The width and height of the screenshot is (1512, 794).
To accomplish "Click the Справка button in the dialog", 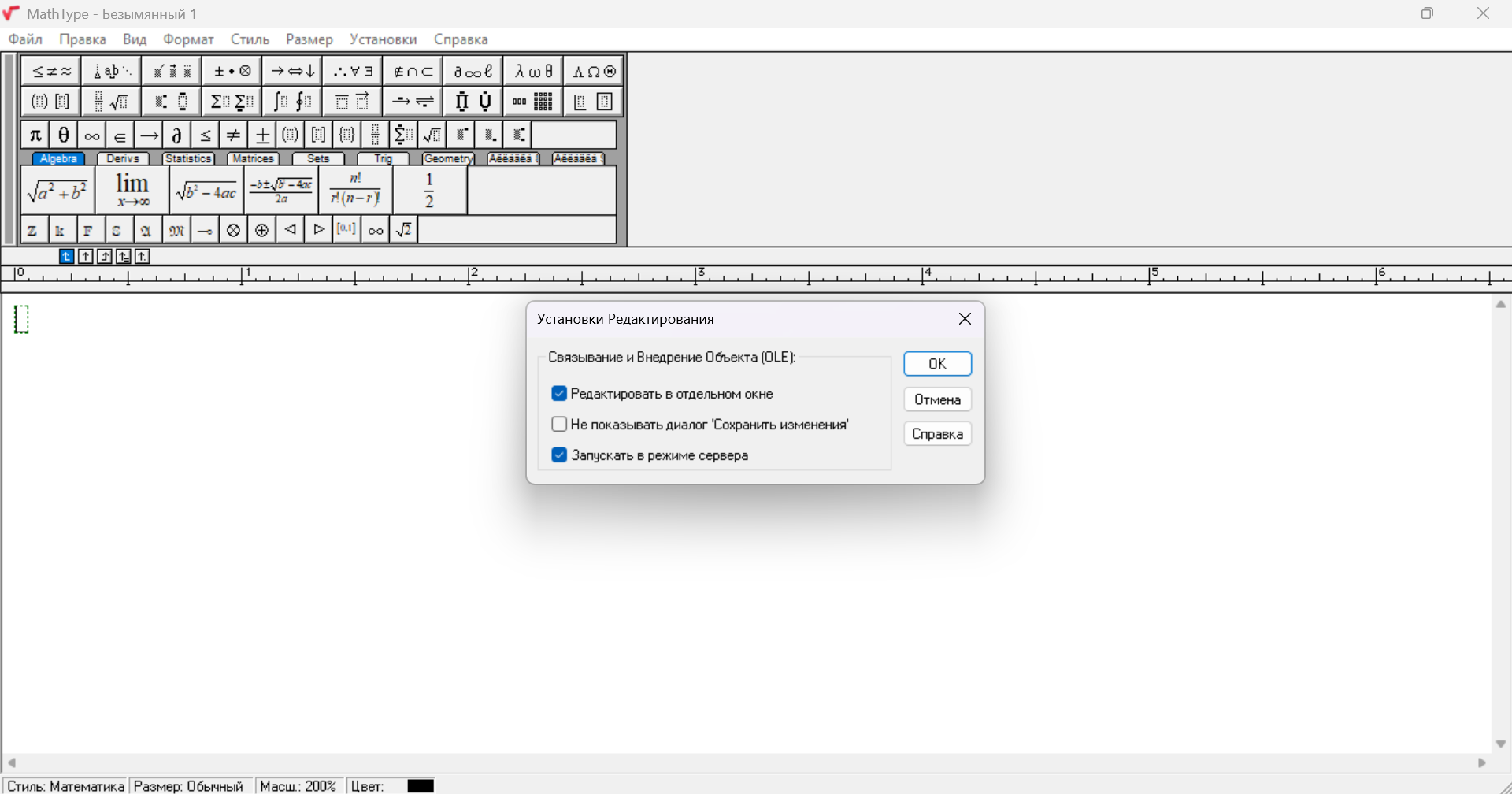I will click(x=937, y=434).
